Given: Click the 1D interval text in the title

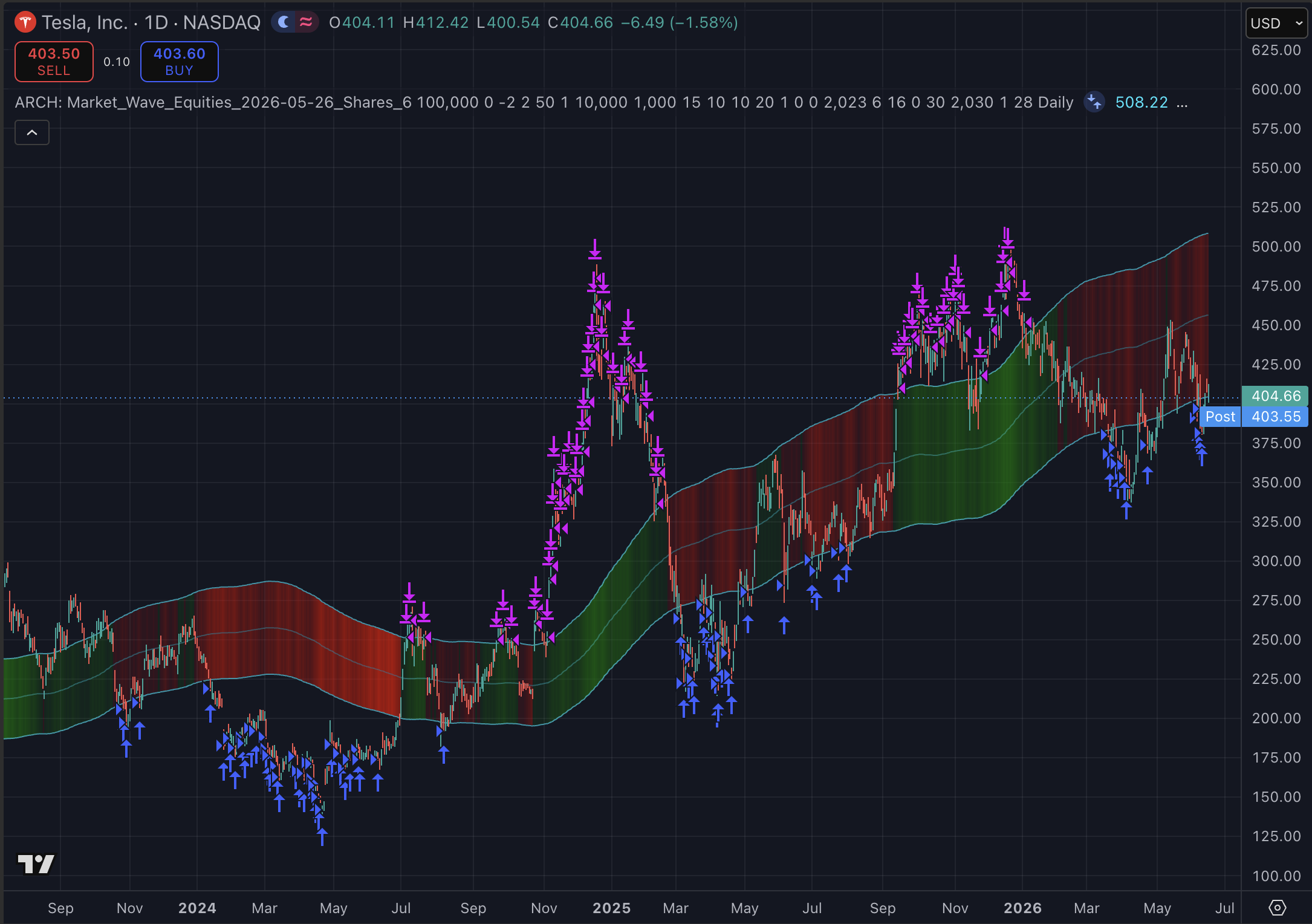Looking at the screenshot, I should [156, 23].
